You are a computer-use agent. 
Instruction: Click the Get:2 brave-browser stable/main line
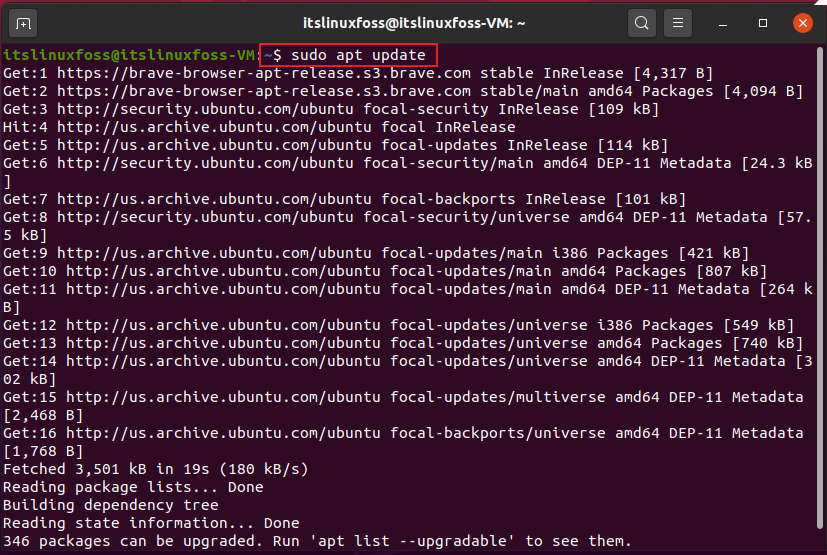tap(403, 91)
